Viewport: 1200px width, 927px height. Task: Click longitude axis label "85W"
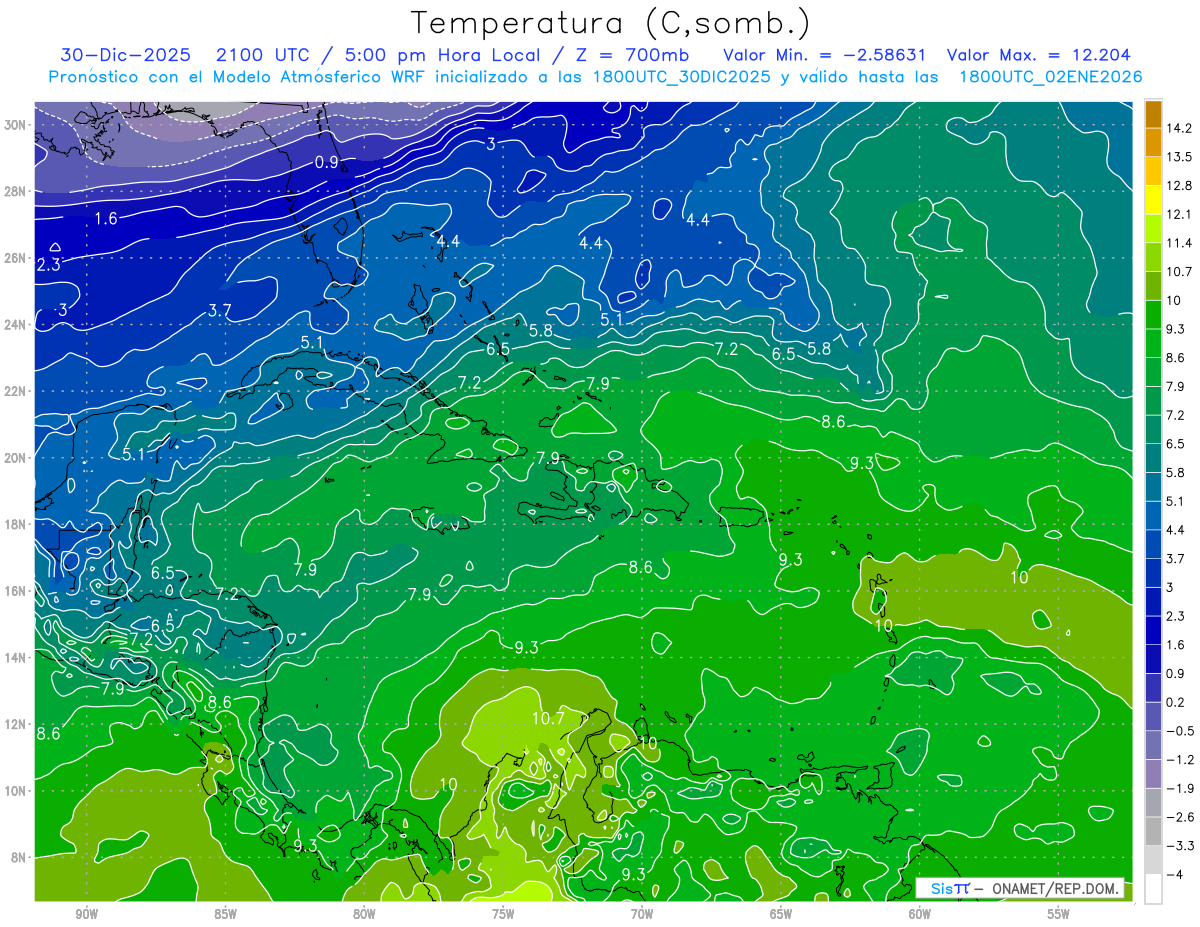coord(225,914)
